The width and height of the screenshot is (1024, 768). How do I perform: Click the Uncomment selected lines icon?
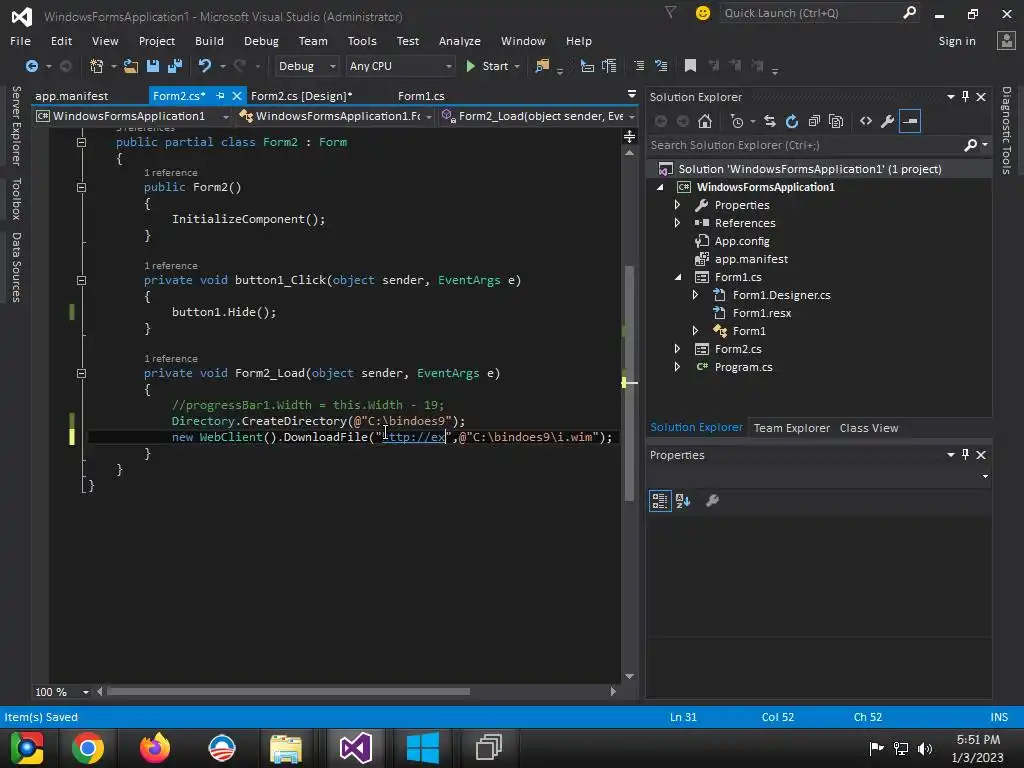(x=661, y=66)
